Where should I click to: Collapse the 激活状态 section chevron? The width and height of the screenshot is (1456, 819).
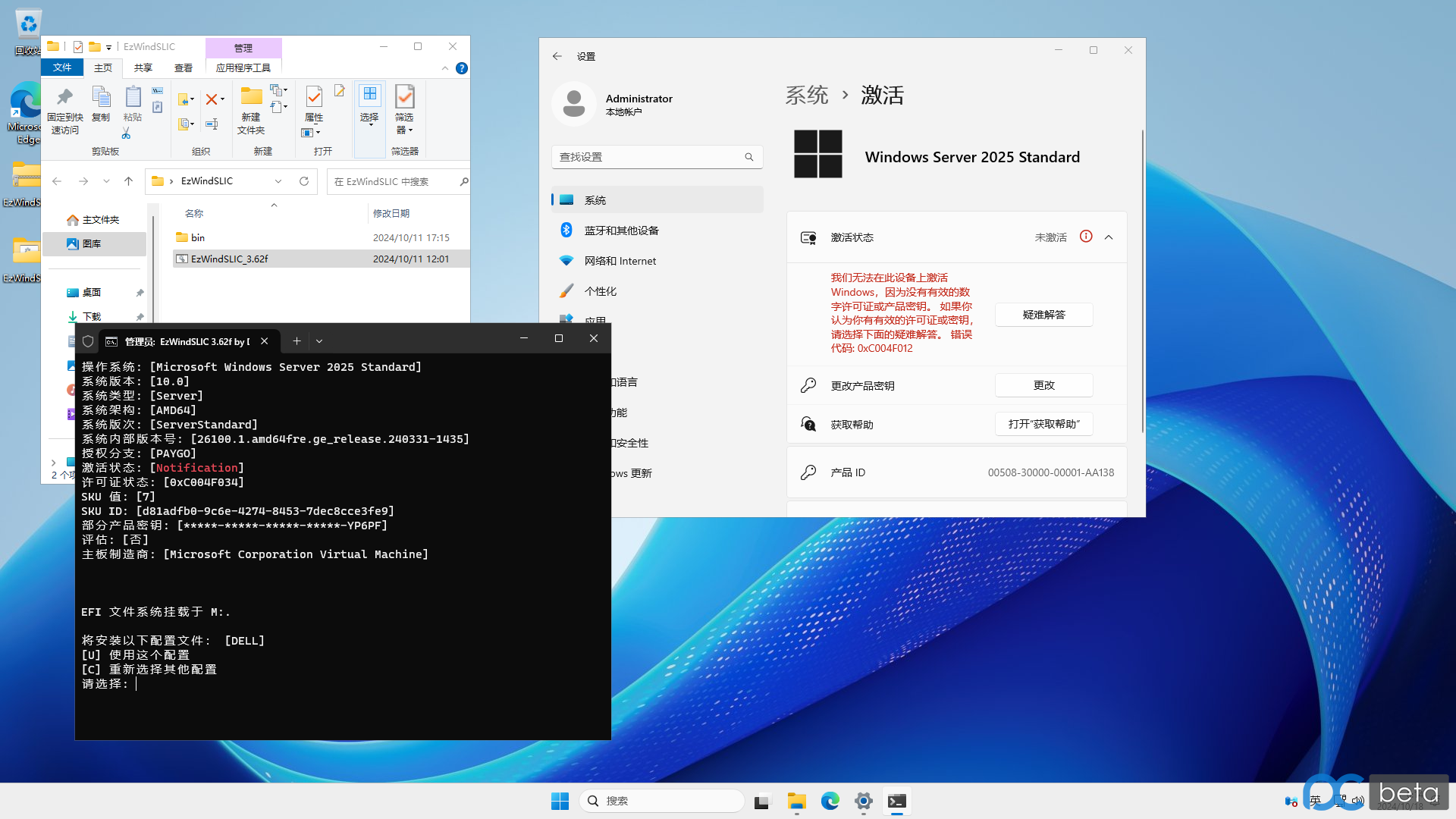click(x=1109, y=237)
